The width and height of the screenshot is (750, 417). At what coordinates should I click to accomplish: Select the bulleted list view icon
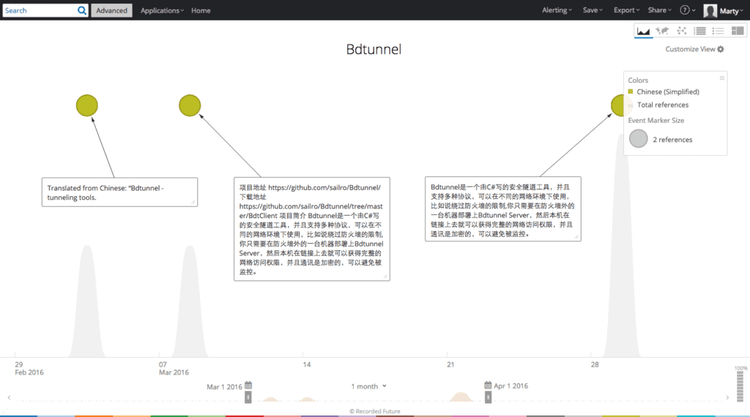click(718, 32)
